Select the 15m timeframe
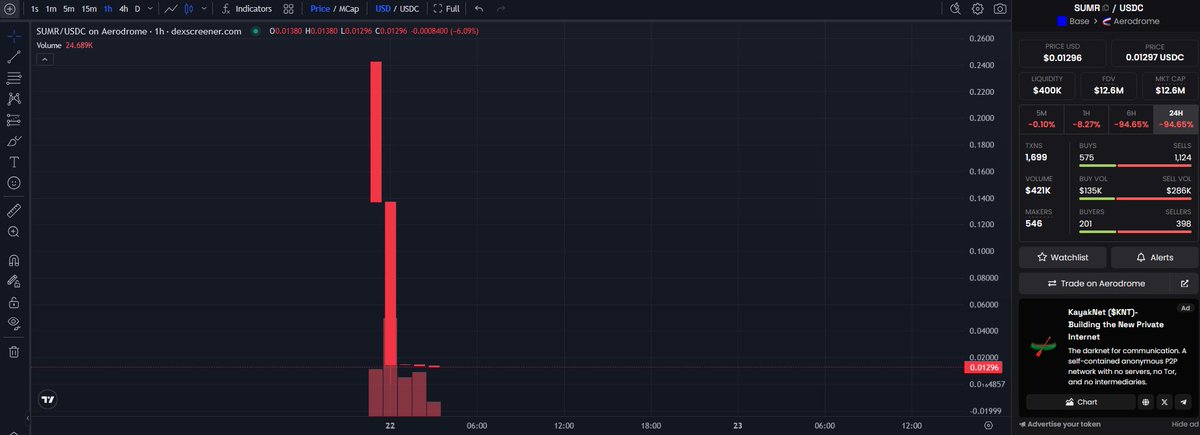Screen dimensions: 1200x435 pos(89,9)
